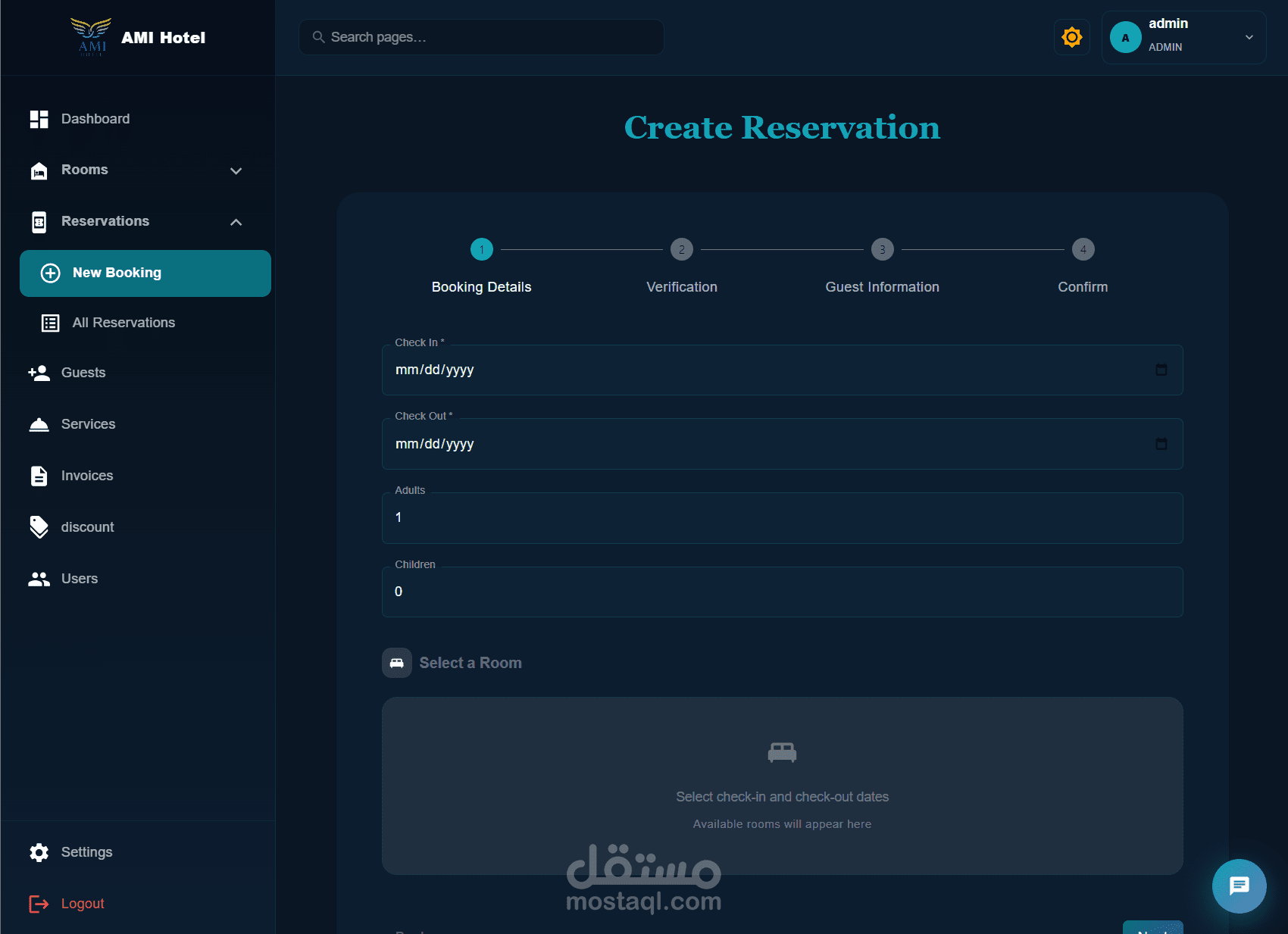
Task: Click the Verification step label
Action: 682,287
